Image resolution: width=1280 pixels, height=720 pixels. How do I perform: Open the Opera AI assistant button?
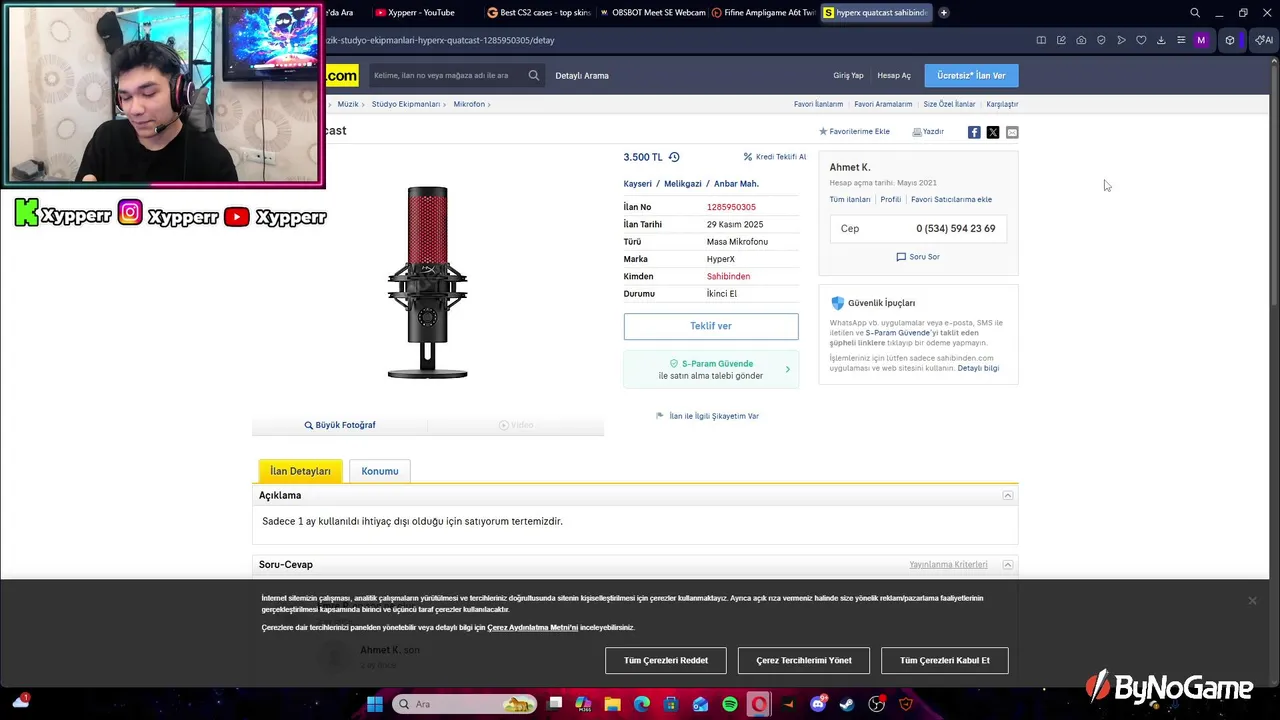coord(1264,40)
